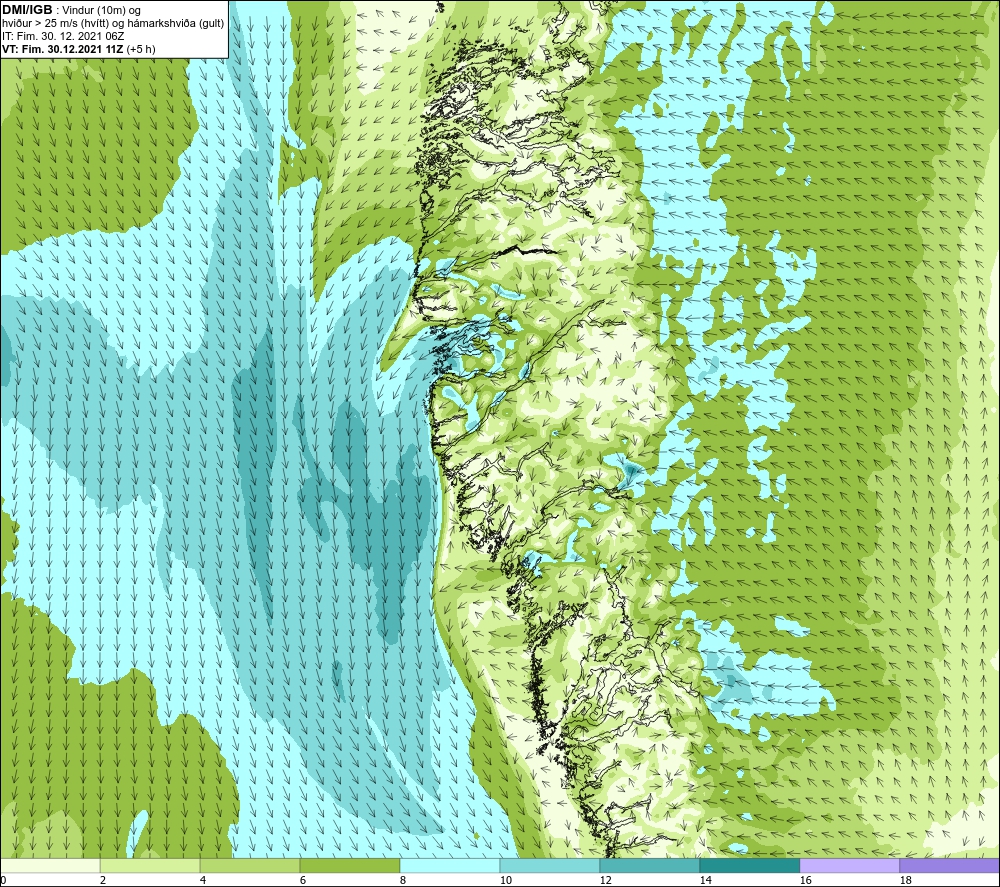Click the DMI/IGB title text
1000x887 pixels.
tap(27, 10)
